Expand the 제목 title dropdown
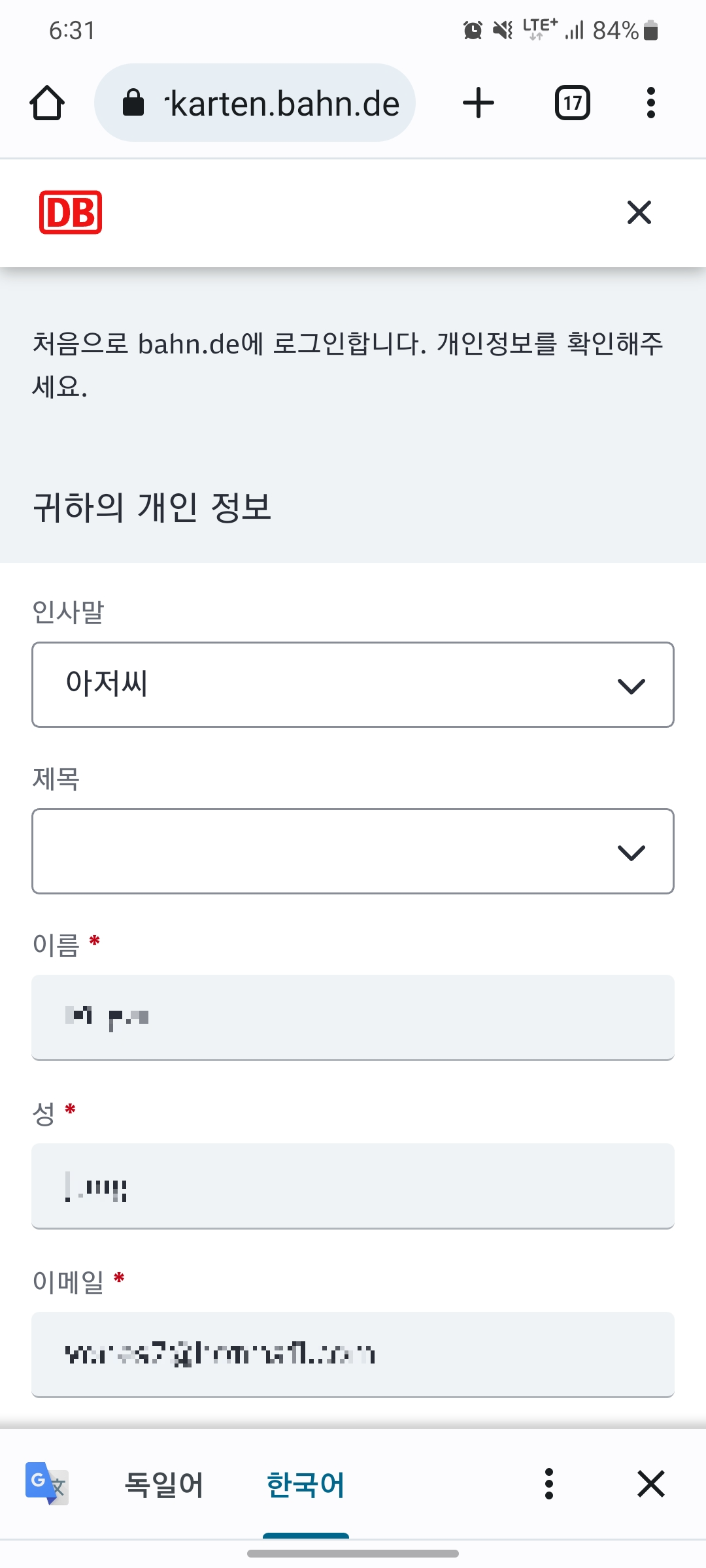 click(353, 851)
